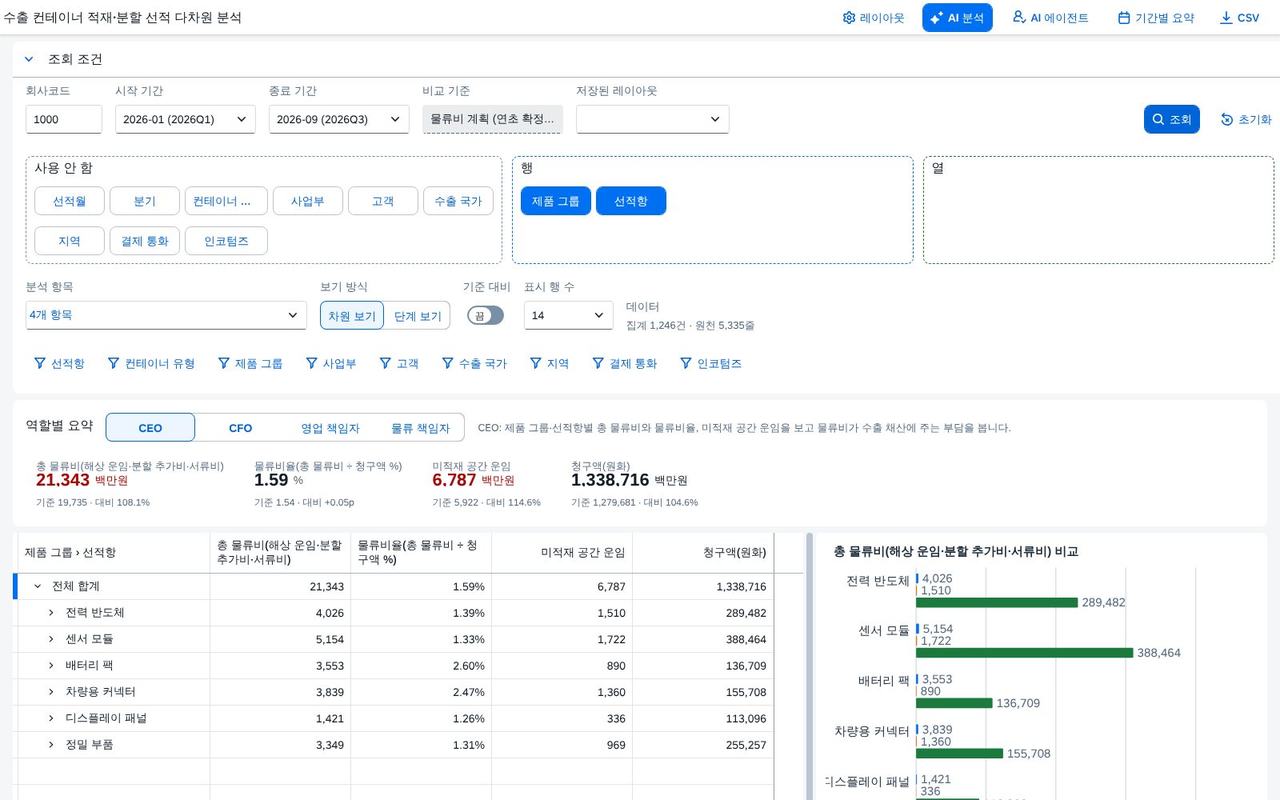The width and height of the screenshot is (1280, 800).
Task: Select the CEO role tab
Action: point(150,428)
